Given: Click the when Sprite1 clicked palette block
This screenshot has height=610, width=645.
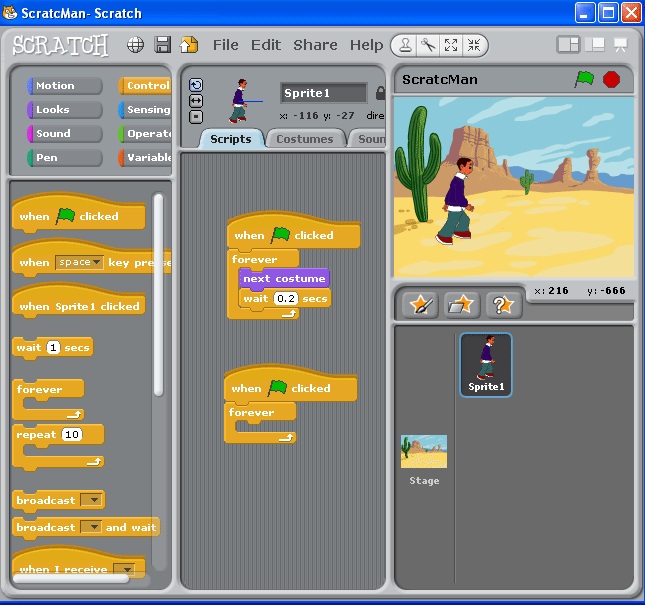Looking at the screenshot, I should 79,302.
